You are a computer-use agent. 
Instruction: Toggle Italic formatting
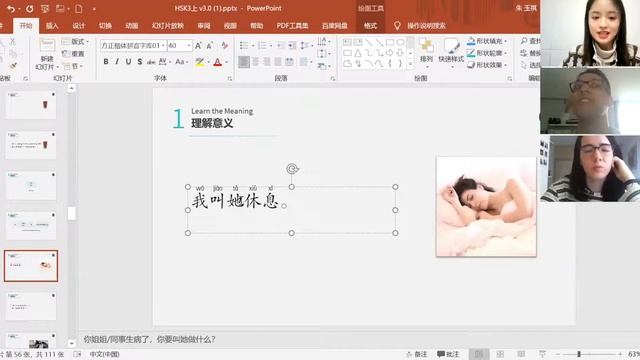click(x=117, y=62)
